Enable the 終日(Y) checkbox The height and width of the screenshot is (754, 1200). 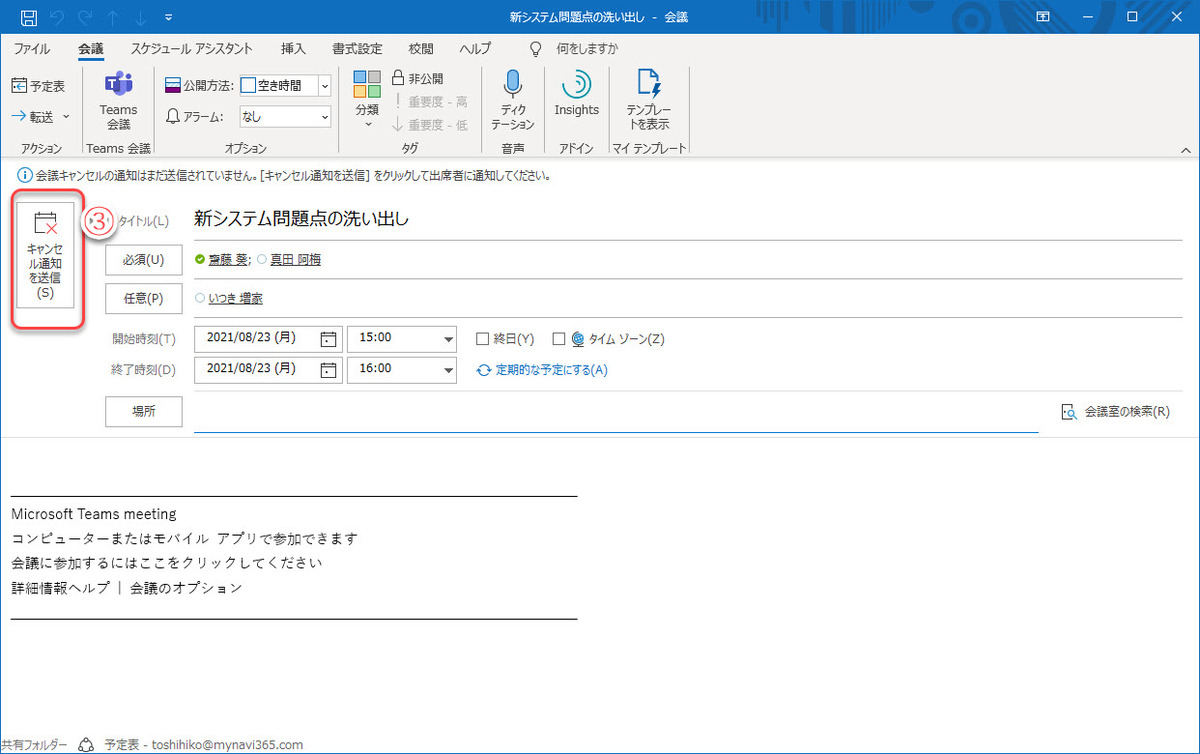coord(483,339)
